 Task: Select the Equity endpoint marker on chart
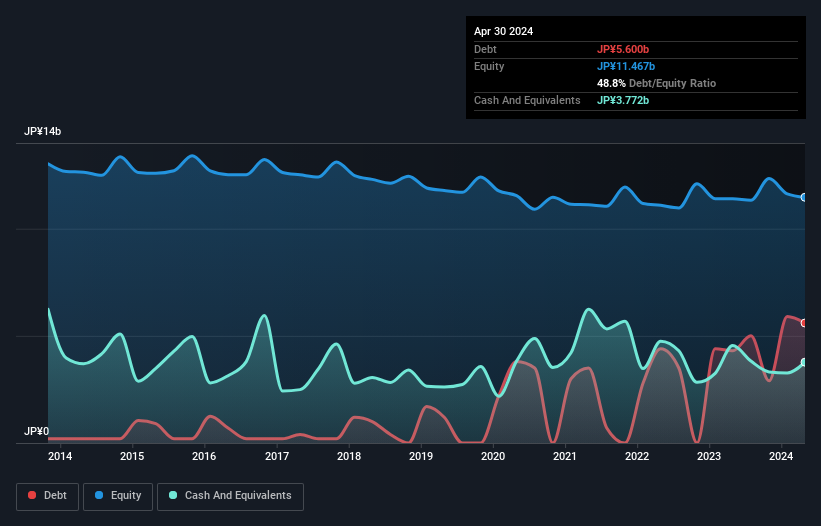(x=804, y=197)
